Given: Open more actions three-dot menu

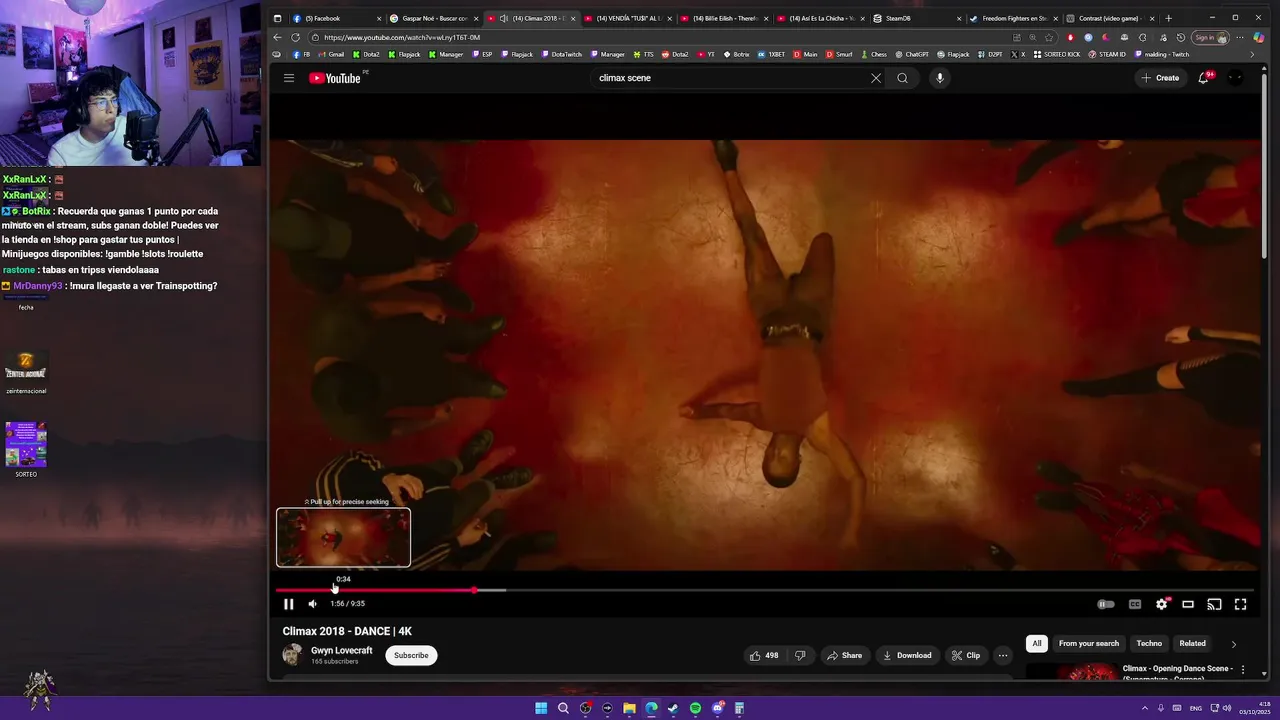Looking at the screenshot, I should (x=1003, y=656).
